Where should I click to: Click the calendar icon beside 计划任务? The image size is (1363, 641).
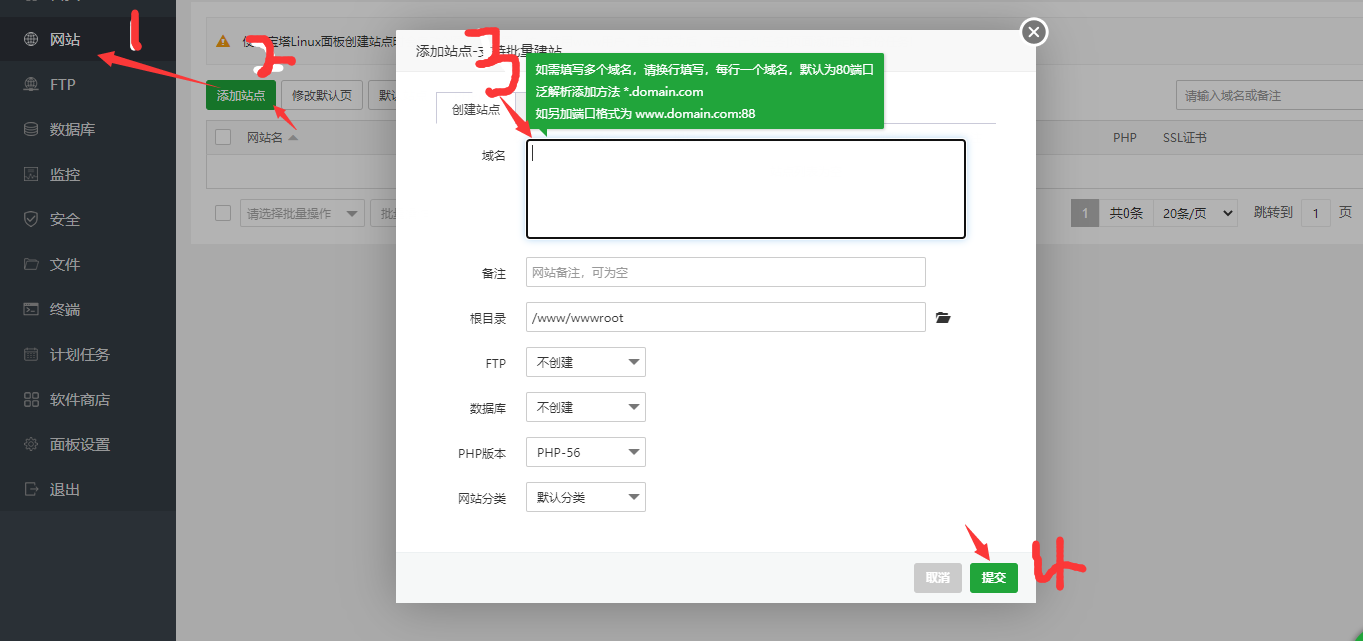tap(31, 355)
